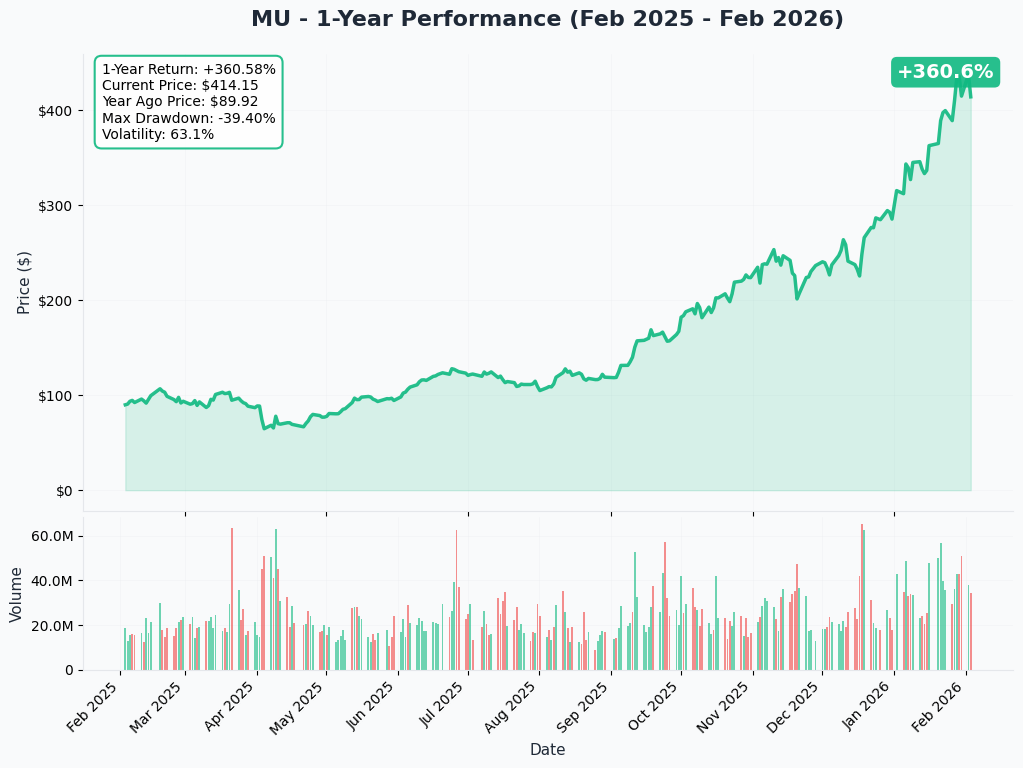Viewport: 1023px width, 768px height.
Task: Click the $0 price axis label
Action: [x=64, y=491]
